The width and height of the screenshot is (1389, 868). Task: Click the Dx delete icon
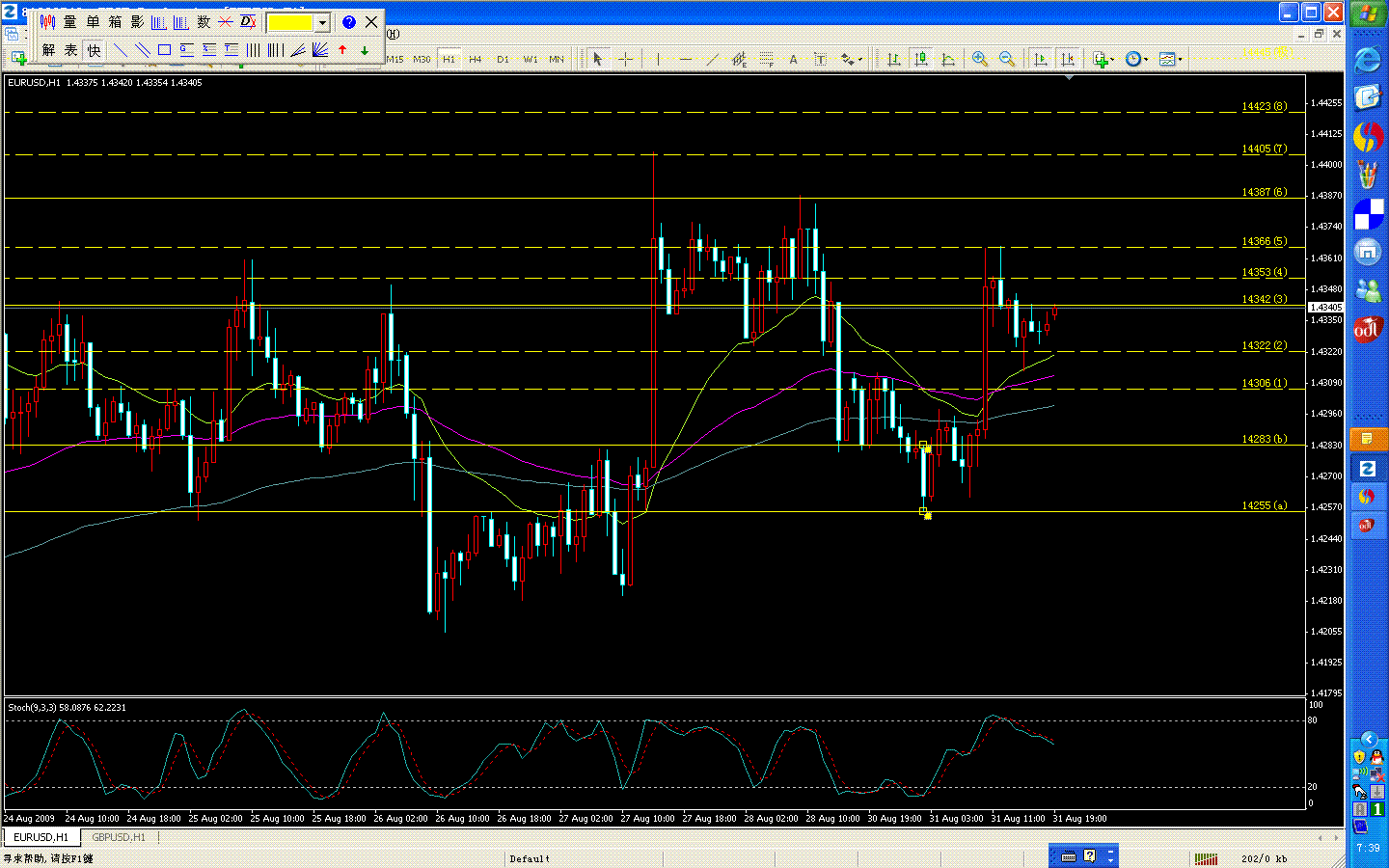coord(248,22)
